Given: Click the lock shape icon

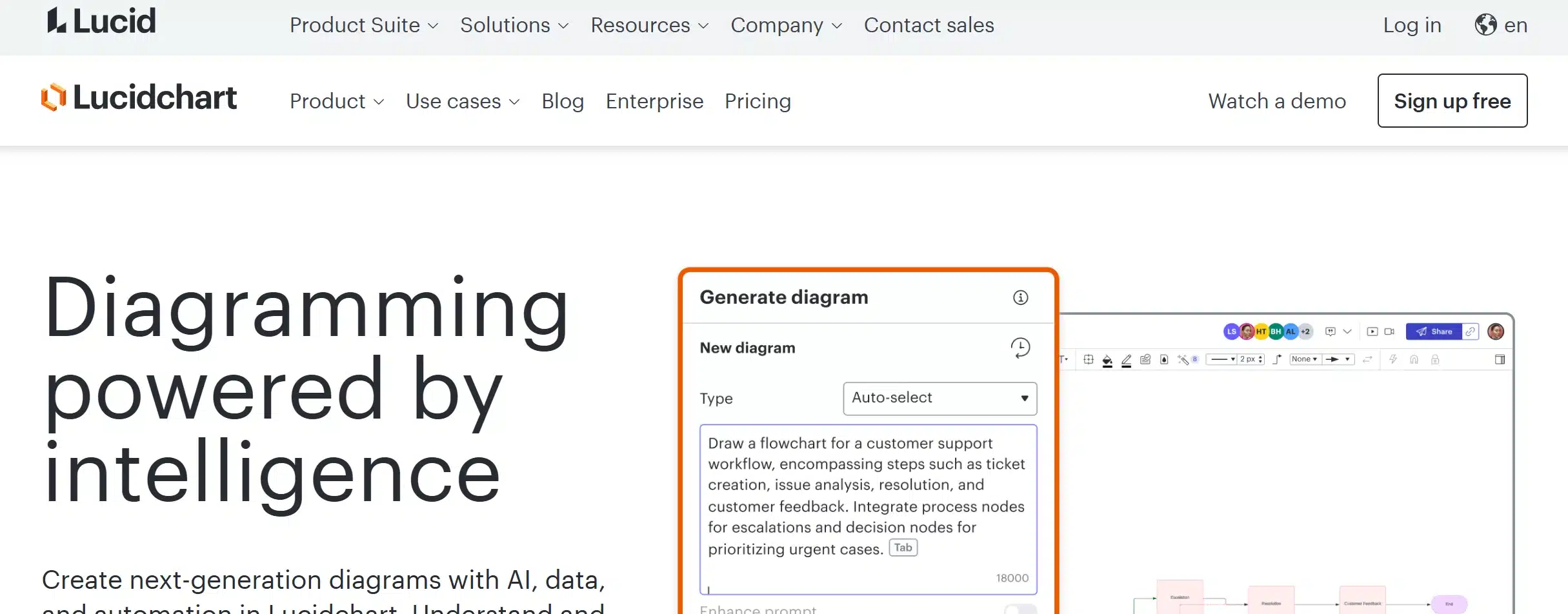Looking at the screenshot, I should tap(1435, 360).
